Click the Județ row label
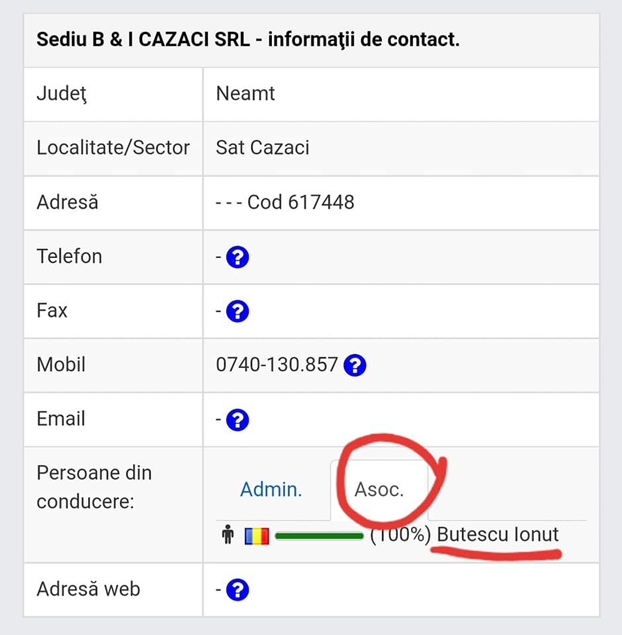 (x=62, y=94)
